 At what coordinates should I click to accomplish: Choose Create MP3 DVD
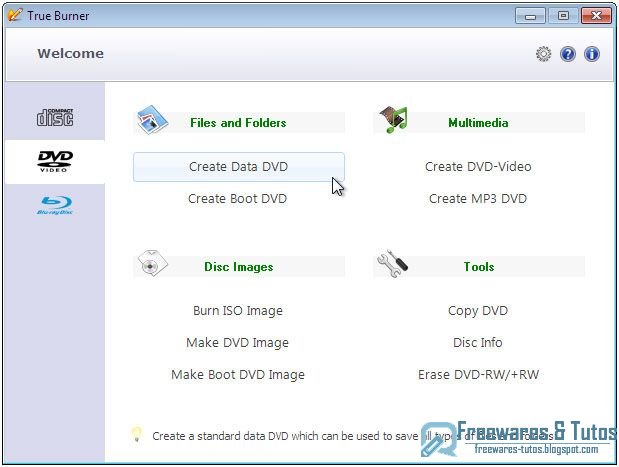pyautogui.click(x=478, y=199)
